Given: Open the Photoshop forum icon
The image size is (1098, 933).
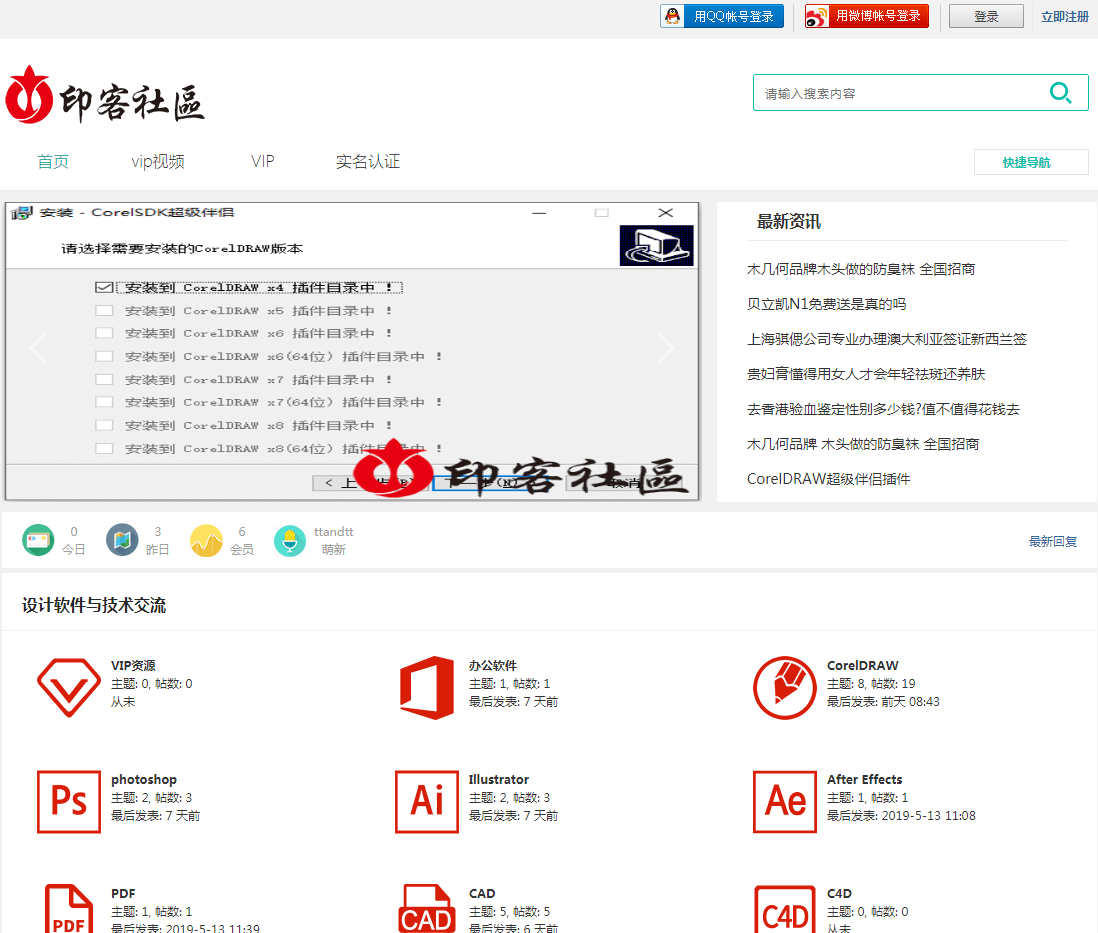Looking at the screenshot, I should point(69,801).
